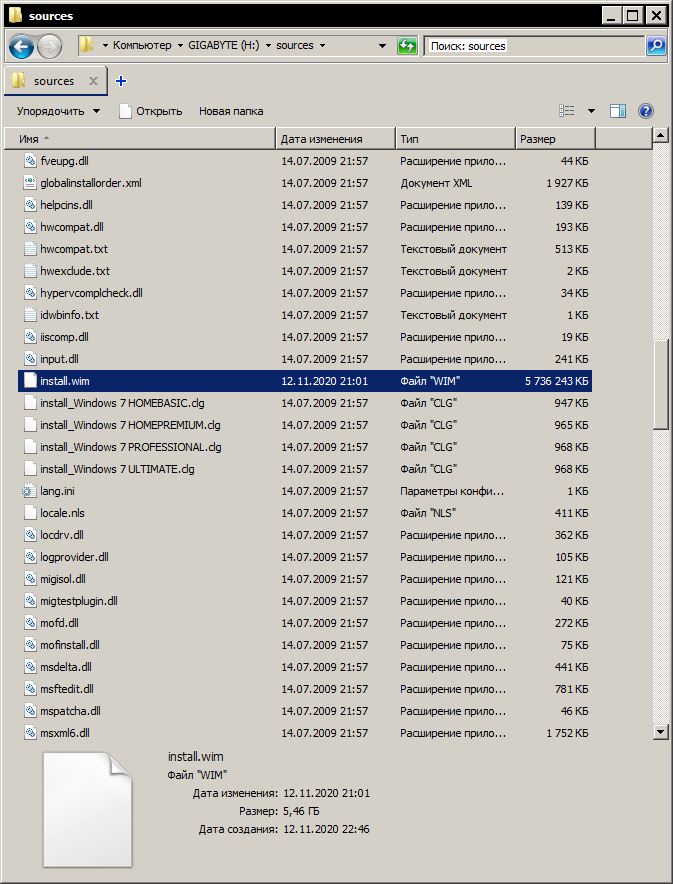The width and height of the screenshot is (673, 884).
Task: Click the hwcompat.txt file icon
Action: (x=30, y=249)
